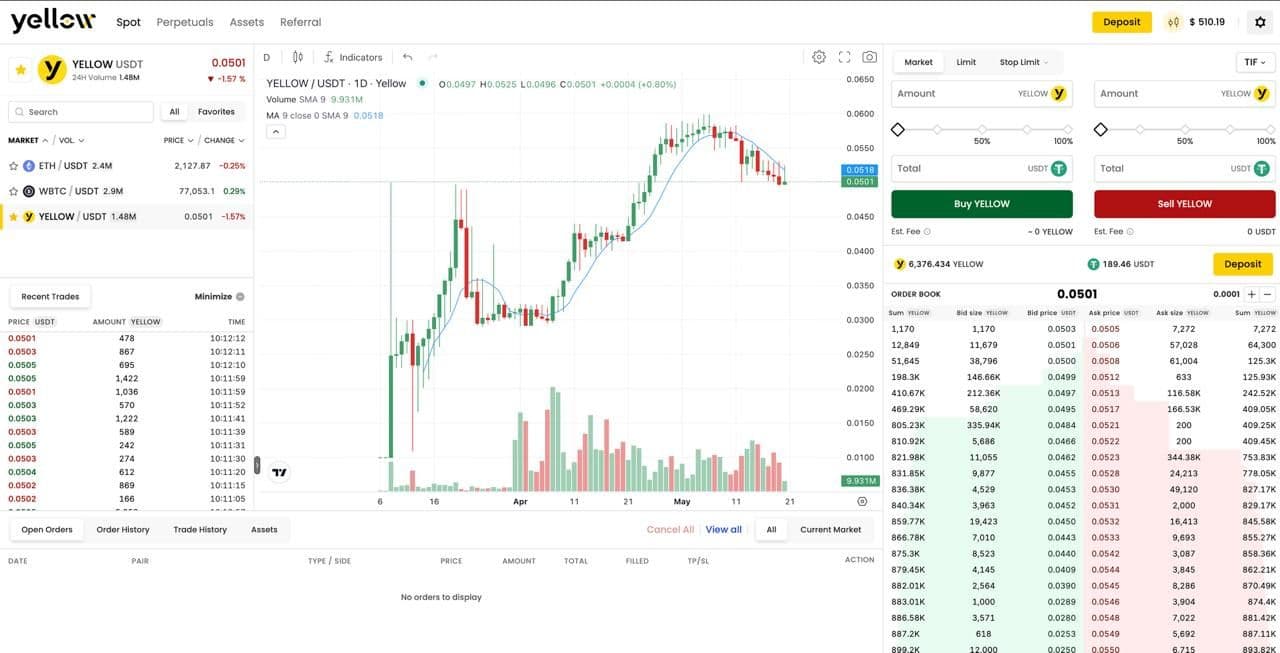Undo the last chart action

(x=408, y=57)
